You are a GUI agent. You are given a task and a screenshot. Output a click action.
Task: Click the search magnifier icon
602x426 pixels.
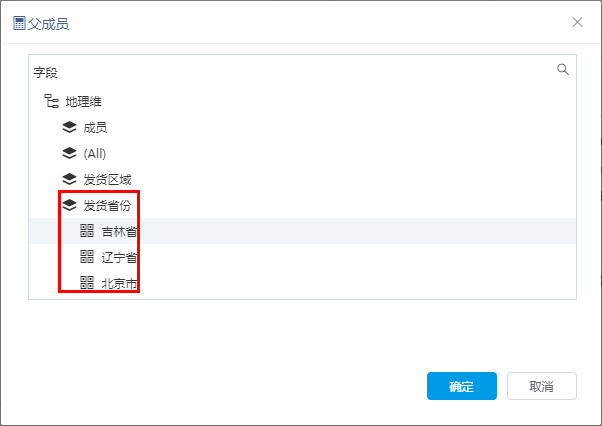click(563, 69)
